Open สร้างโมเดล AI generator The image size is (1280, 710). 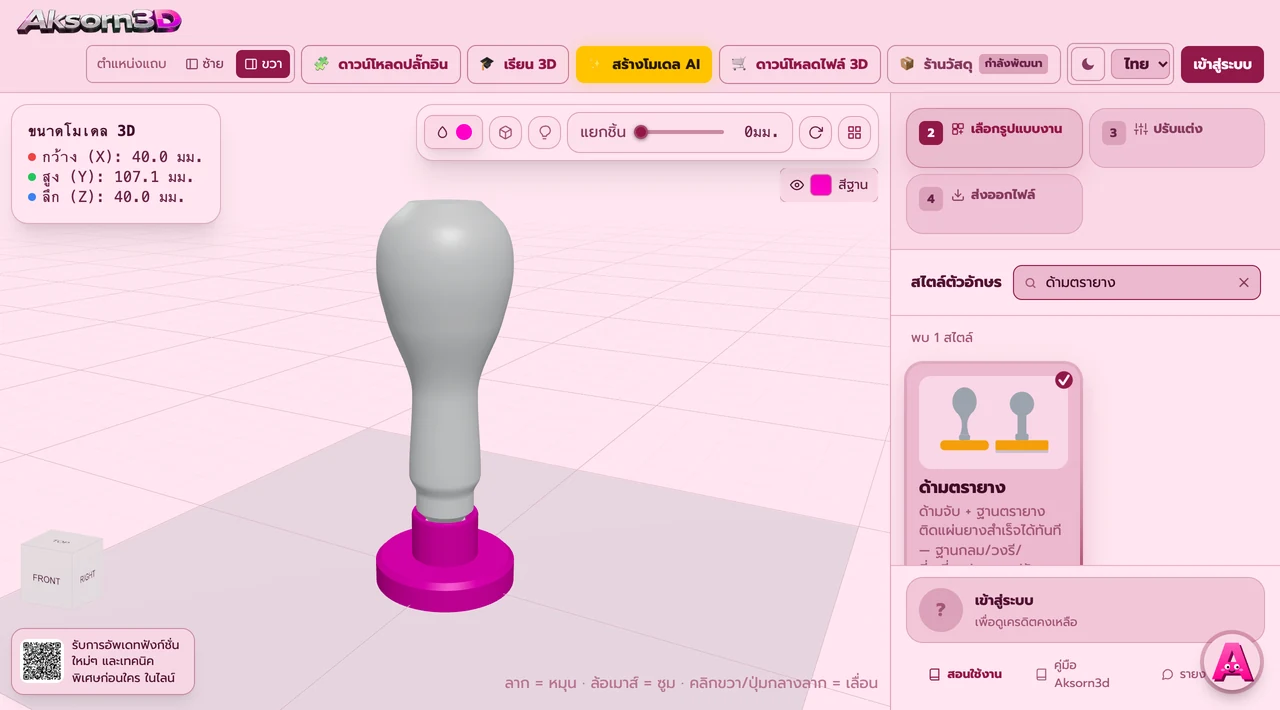[x=644, y=64]
